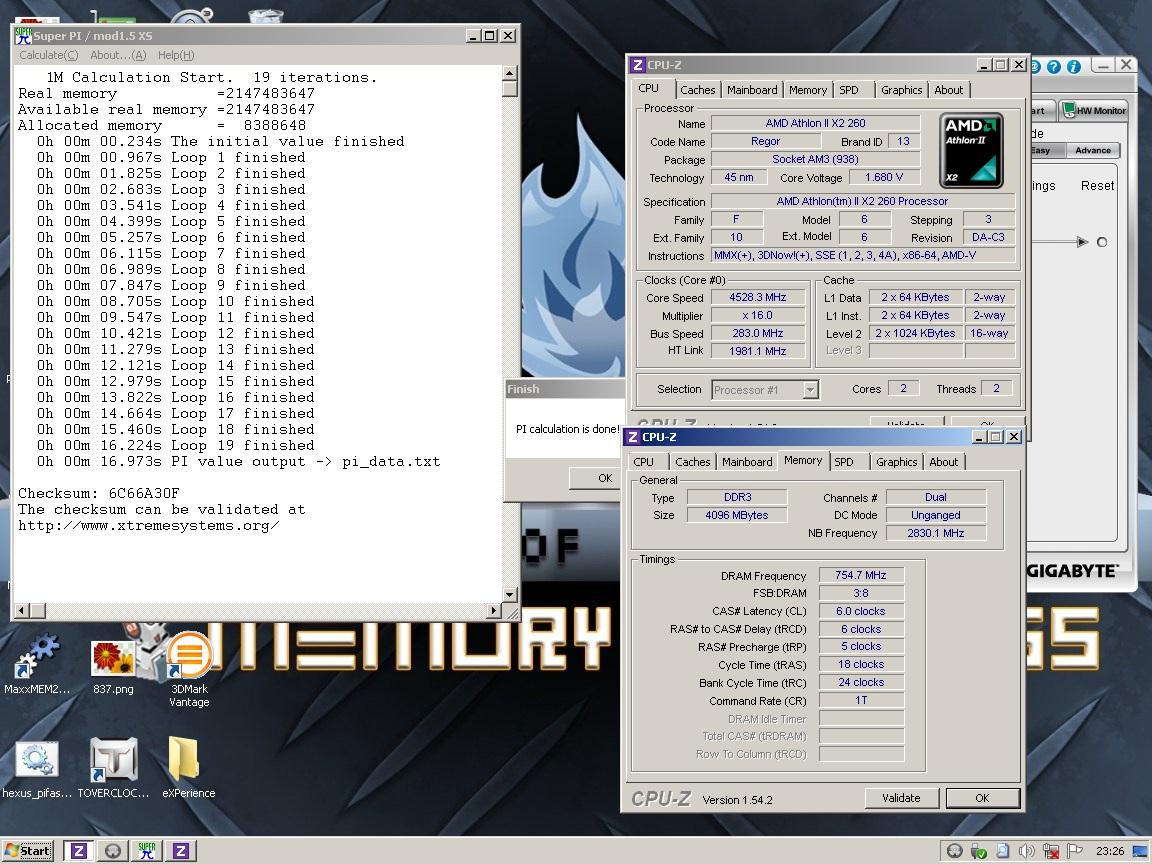
Task: Click Reset in the Gigabyte tool
Action: tap(1097, 186)
